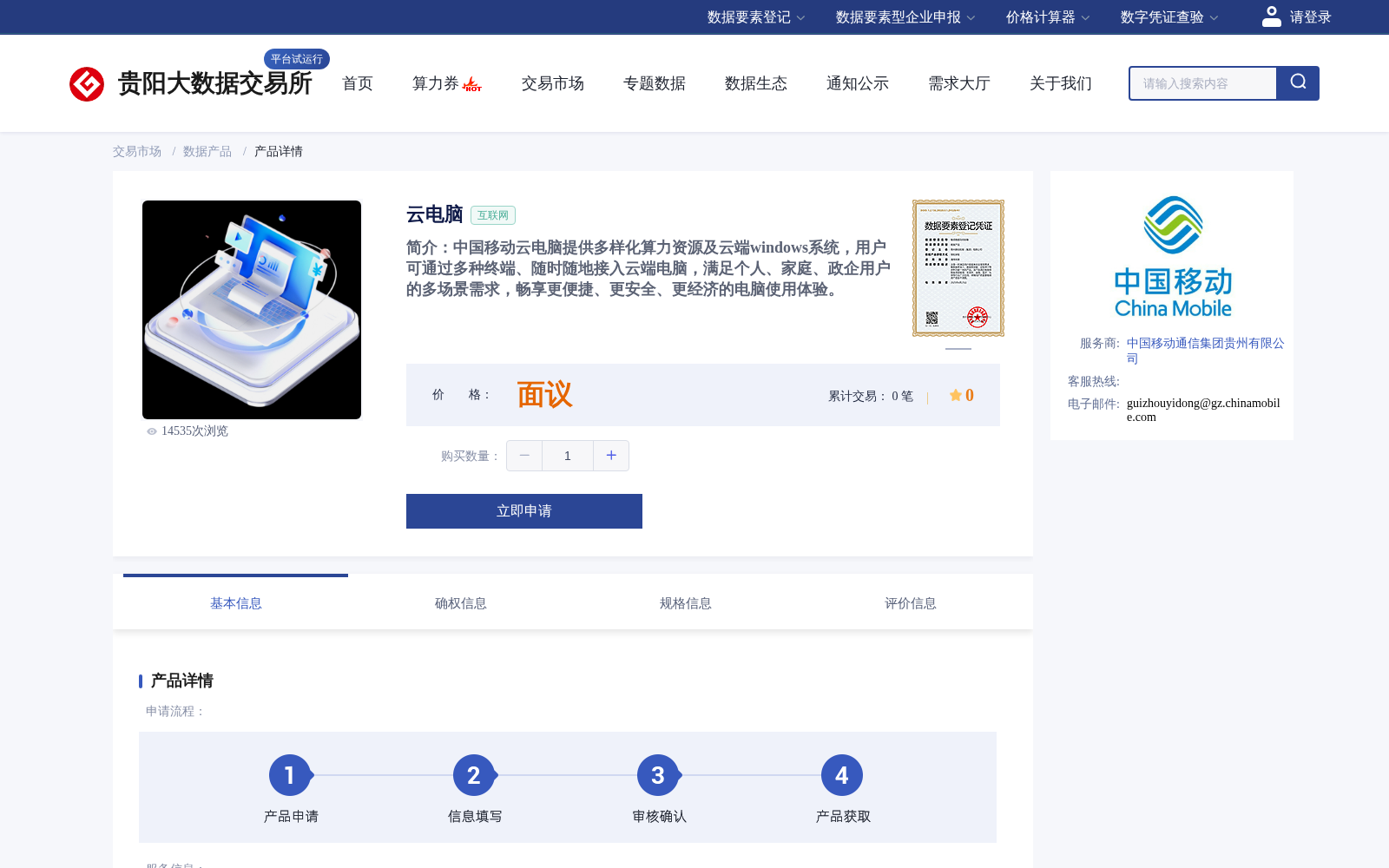Open the 关于我们 nav item
This screenshot has height=868, width=1389.
[x=1061, y=83]
